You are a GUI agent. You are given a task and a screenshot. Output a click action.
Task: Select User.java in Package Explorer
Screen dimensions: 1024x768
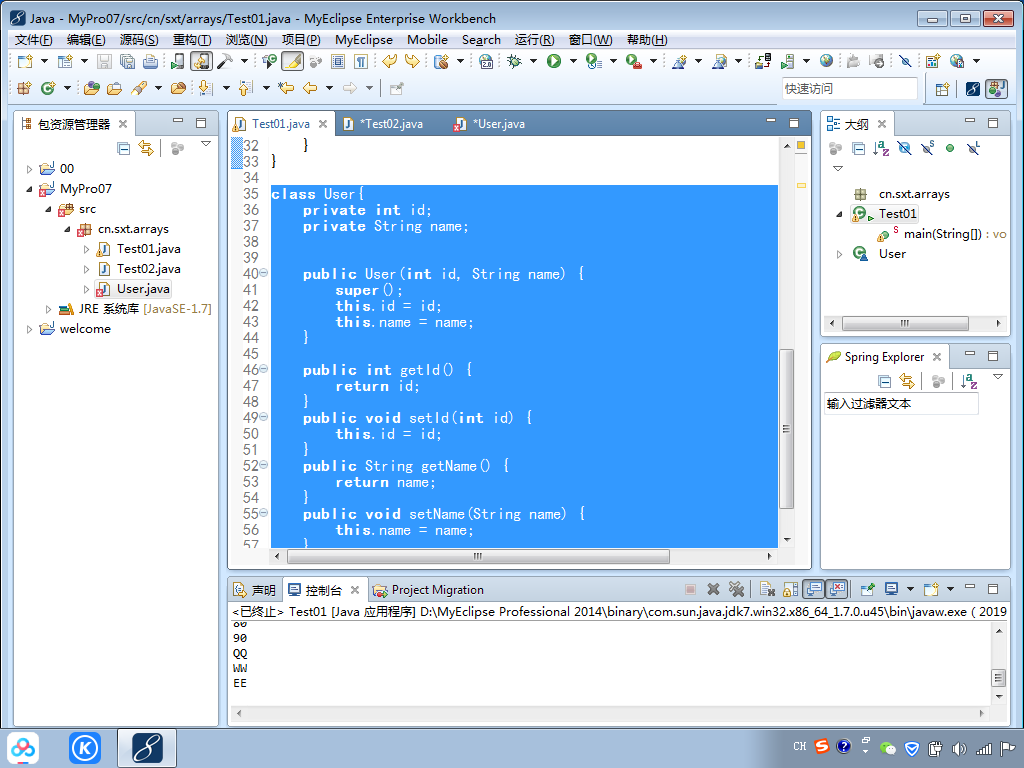(x=143, y=289)
